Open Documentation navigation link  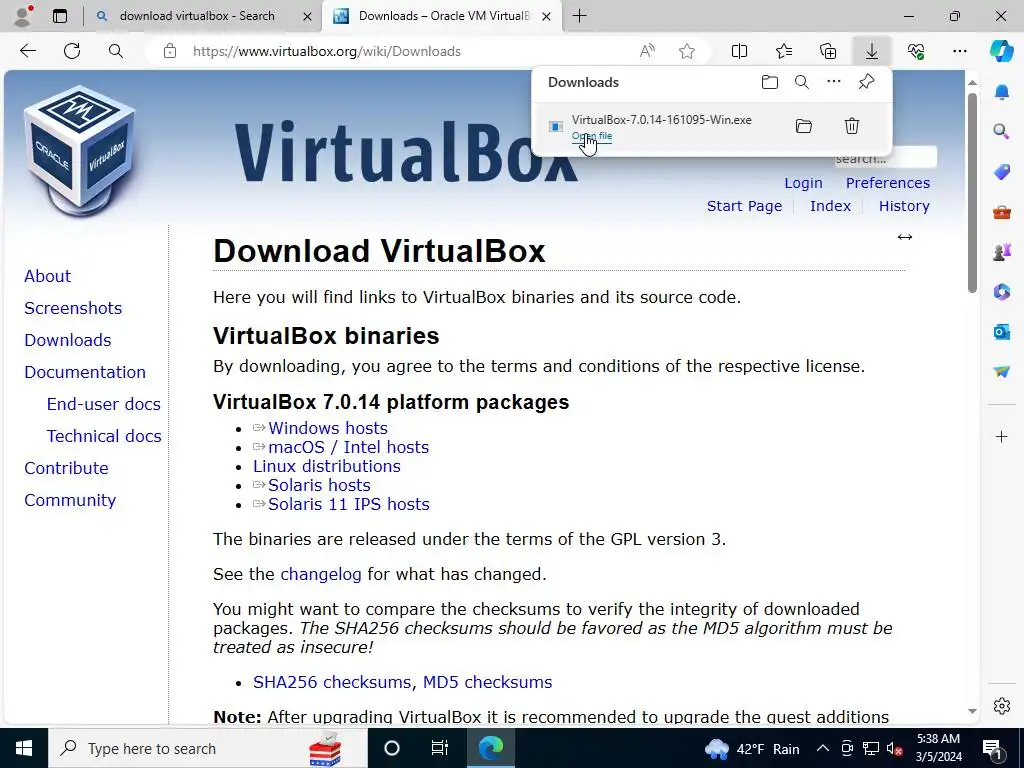tap(85, 372)
